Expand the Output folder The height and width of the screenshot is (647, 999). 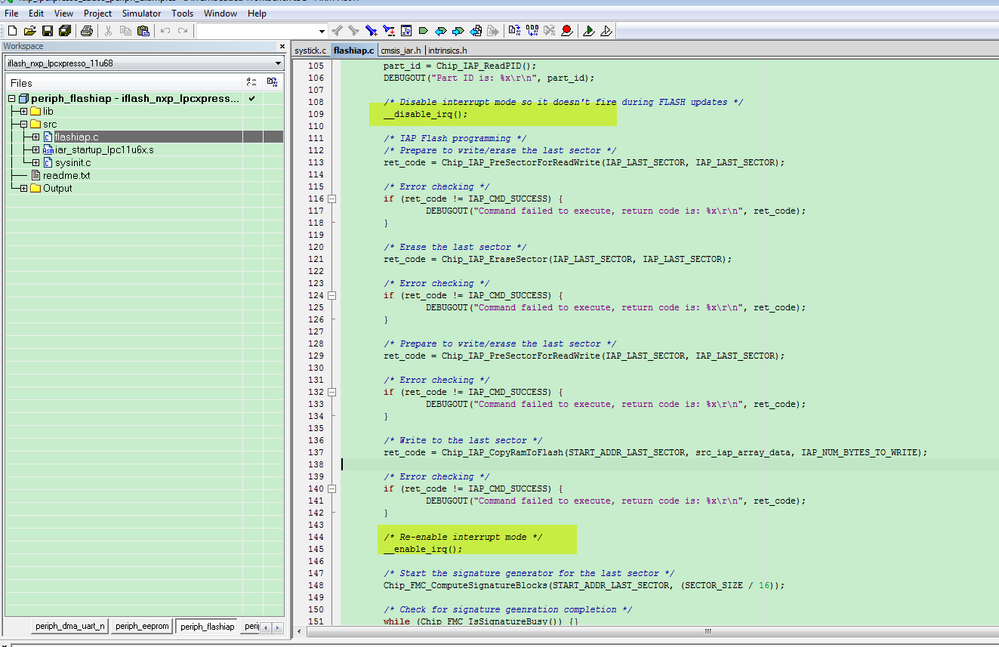point(24,188)
